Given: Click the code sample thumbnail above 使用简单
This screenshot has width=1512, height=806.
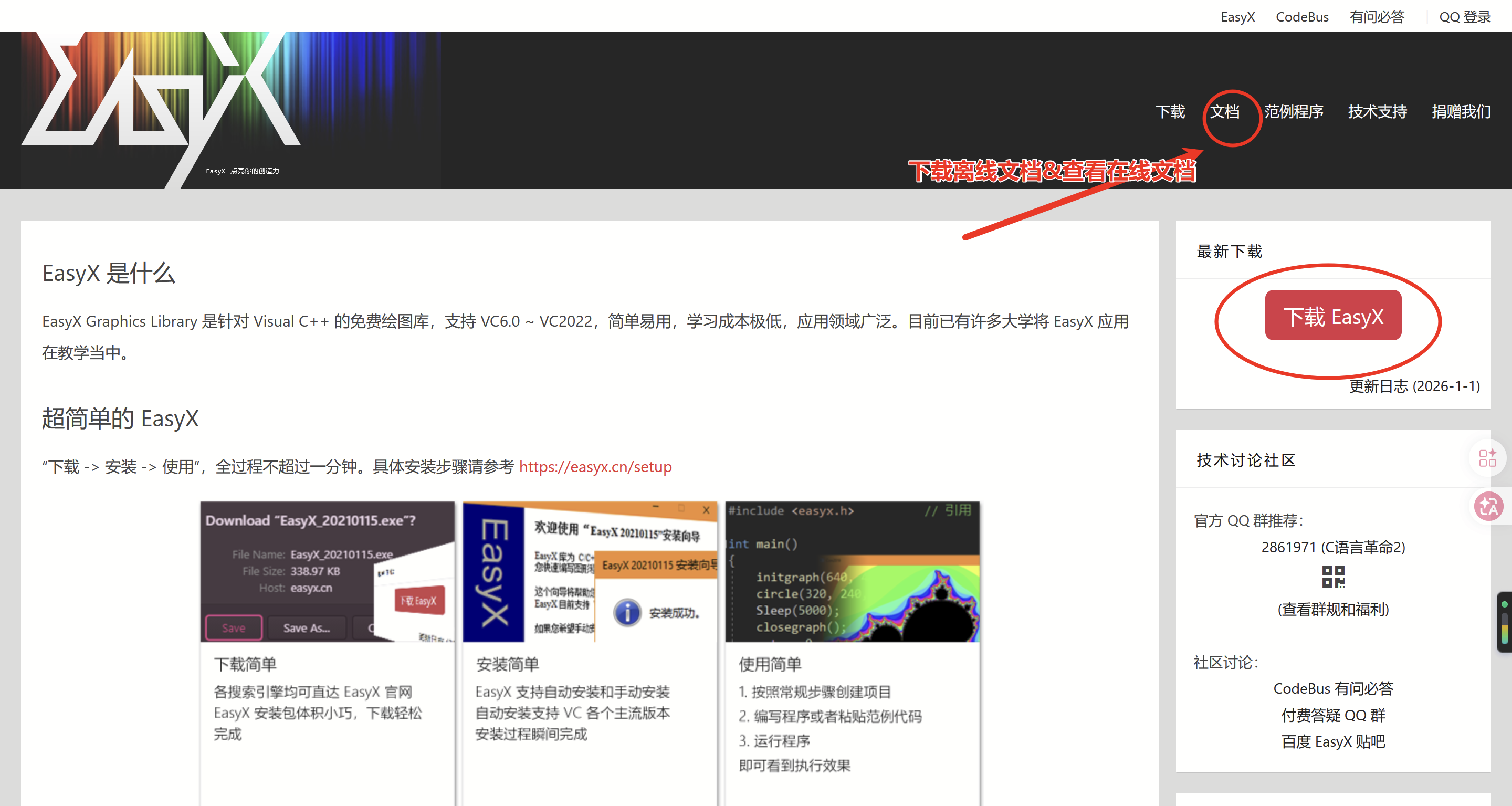Looking at the screenshot, I should (852, 572).
